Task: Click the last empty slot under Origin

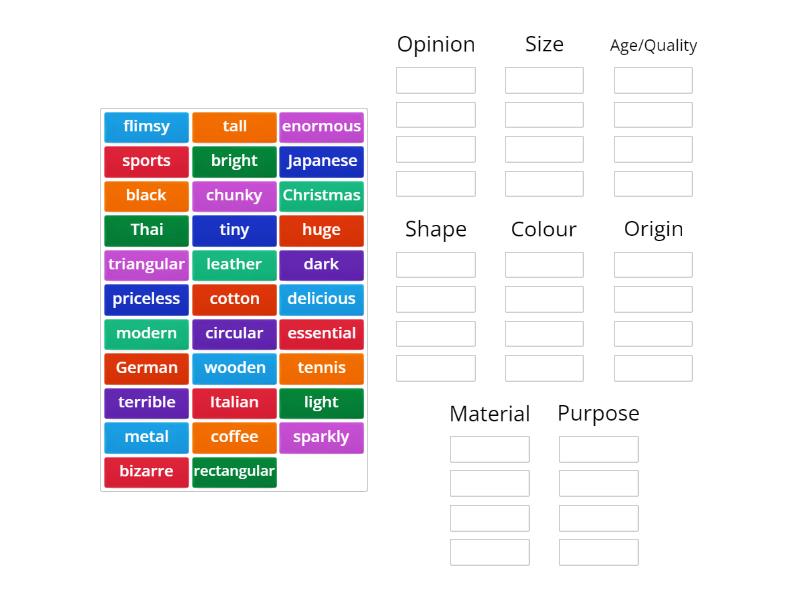Action: 653,368
